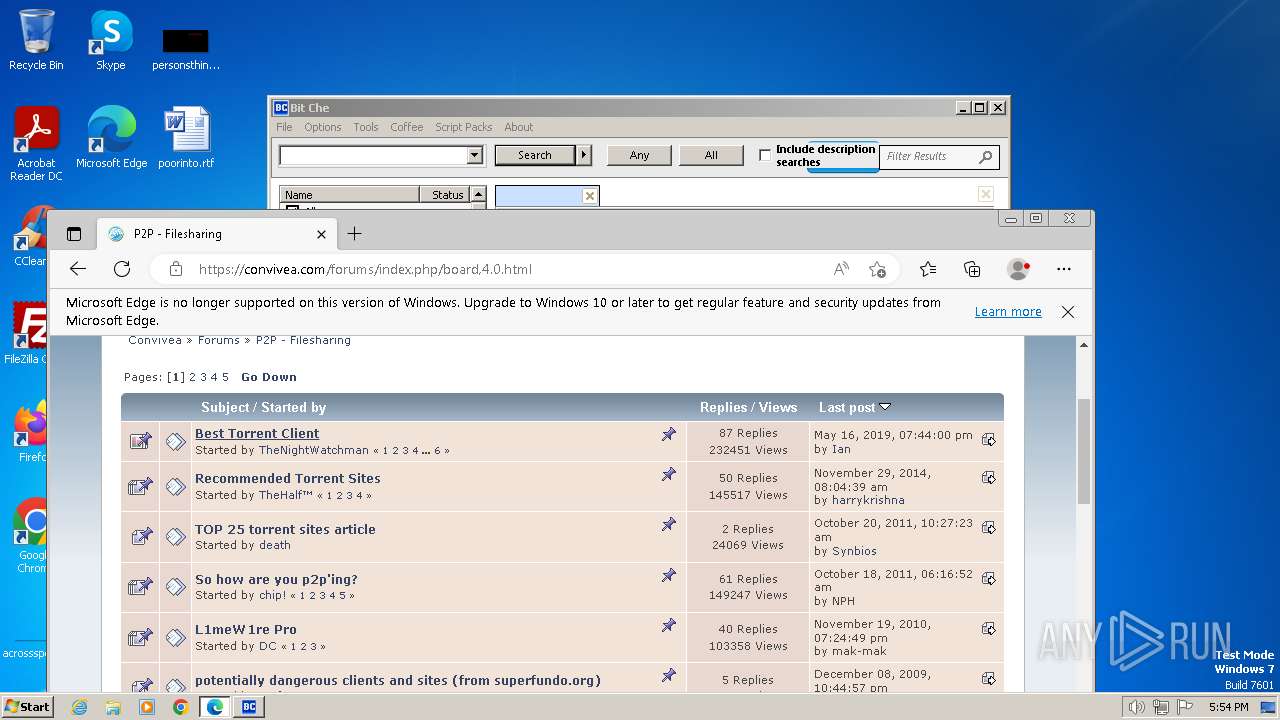Open the Microsoft Edge desktop shortcut

(x=111, y=138)
